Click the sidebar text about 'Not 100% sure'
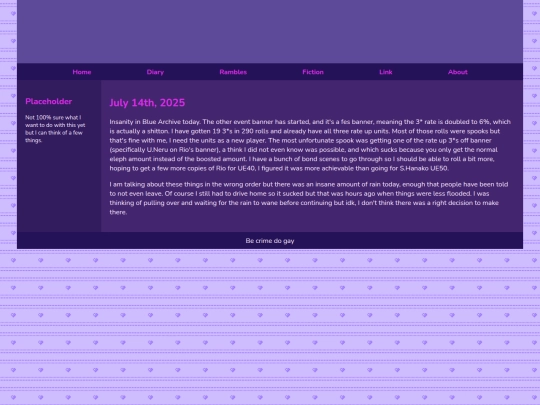This screenshot has height=405, width=540. (55, 129)
